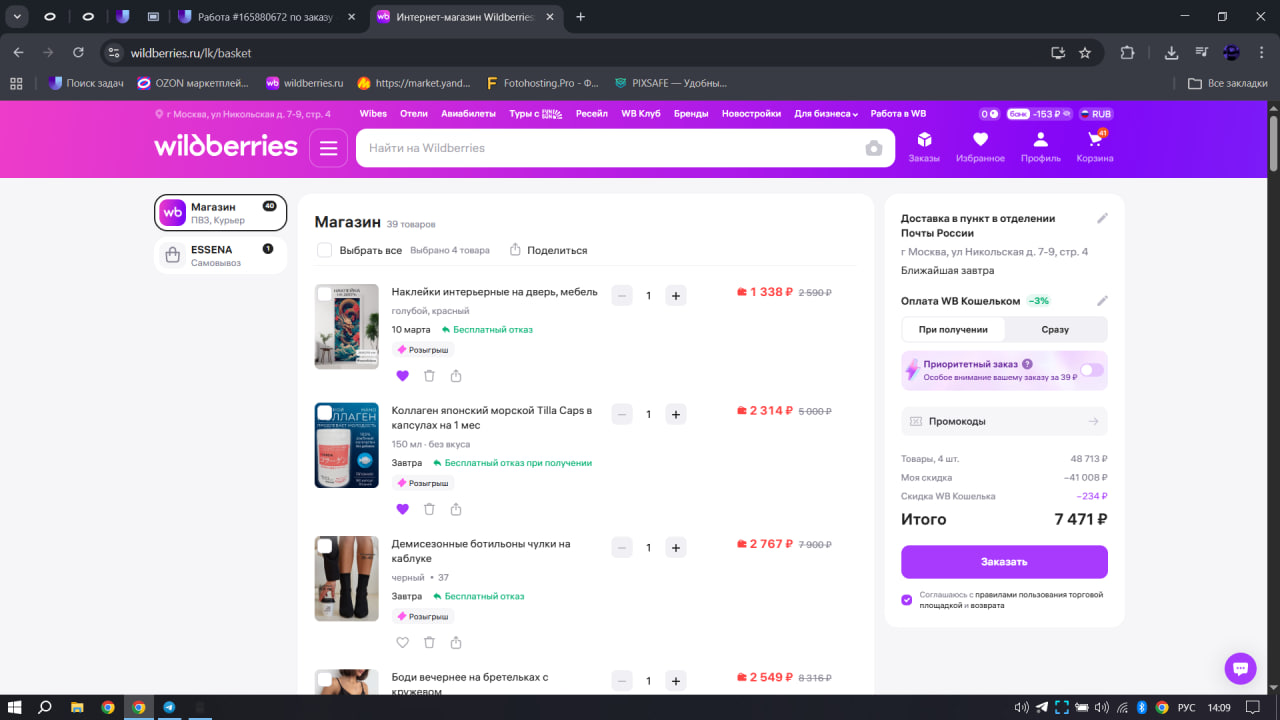Bookmark this page with the star icon
This screenshot has height=720, width=1280.
pyautogui.click(x=1085, y=53)
